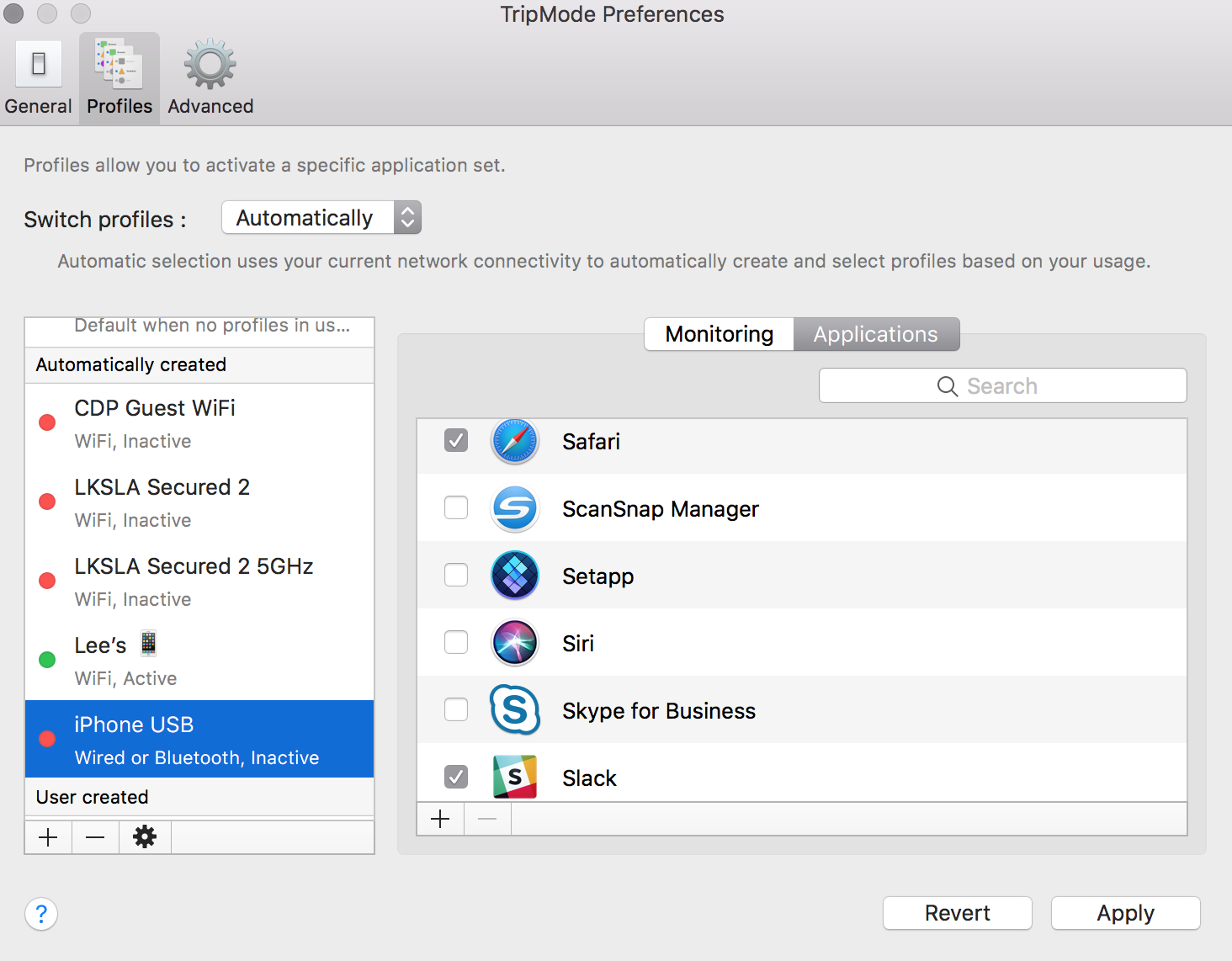Image resolution: width=1232 pixels, height=961 pixels.
Task: Click the phone emoji next to Lee's
Action: click(148, 644)
